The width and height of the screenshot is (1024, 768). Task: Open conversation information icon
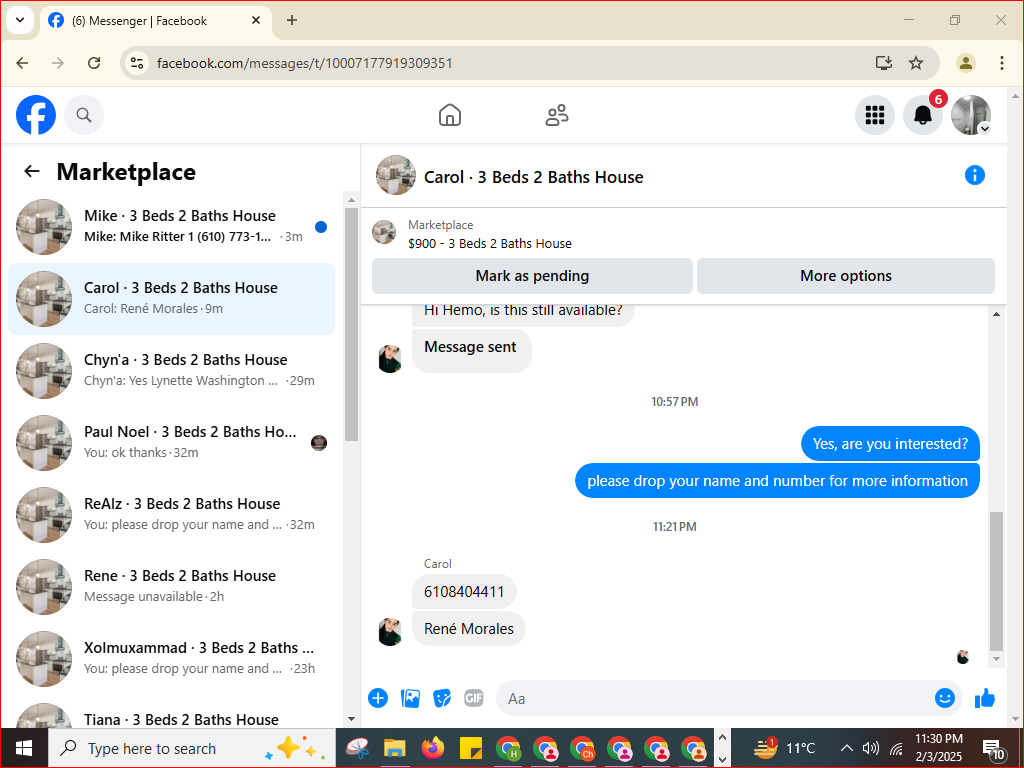974,175
